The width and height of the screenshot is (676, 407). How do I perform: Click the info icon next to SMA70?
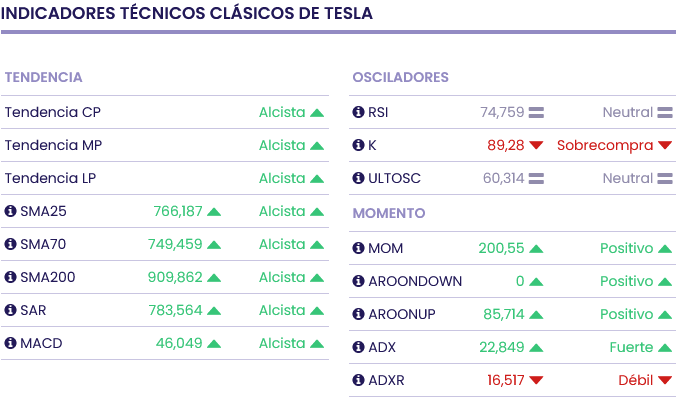pos(11,244)
